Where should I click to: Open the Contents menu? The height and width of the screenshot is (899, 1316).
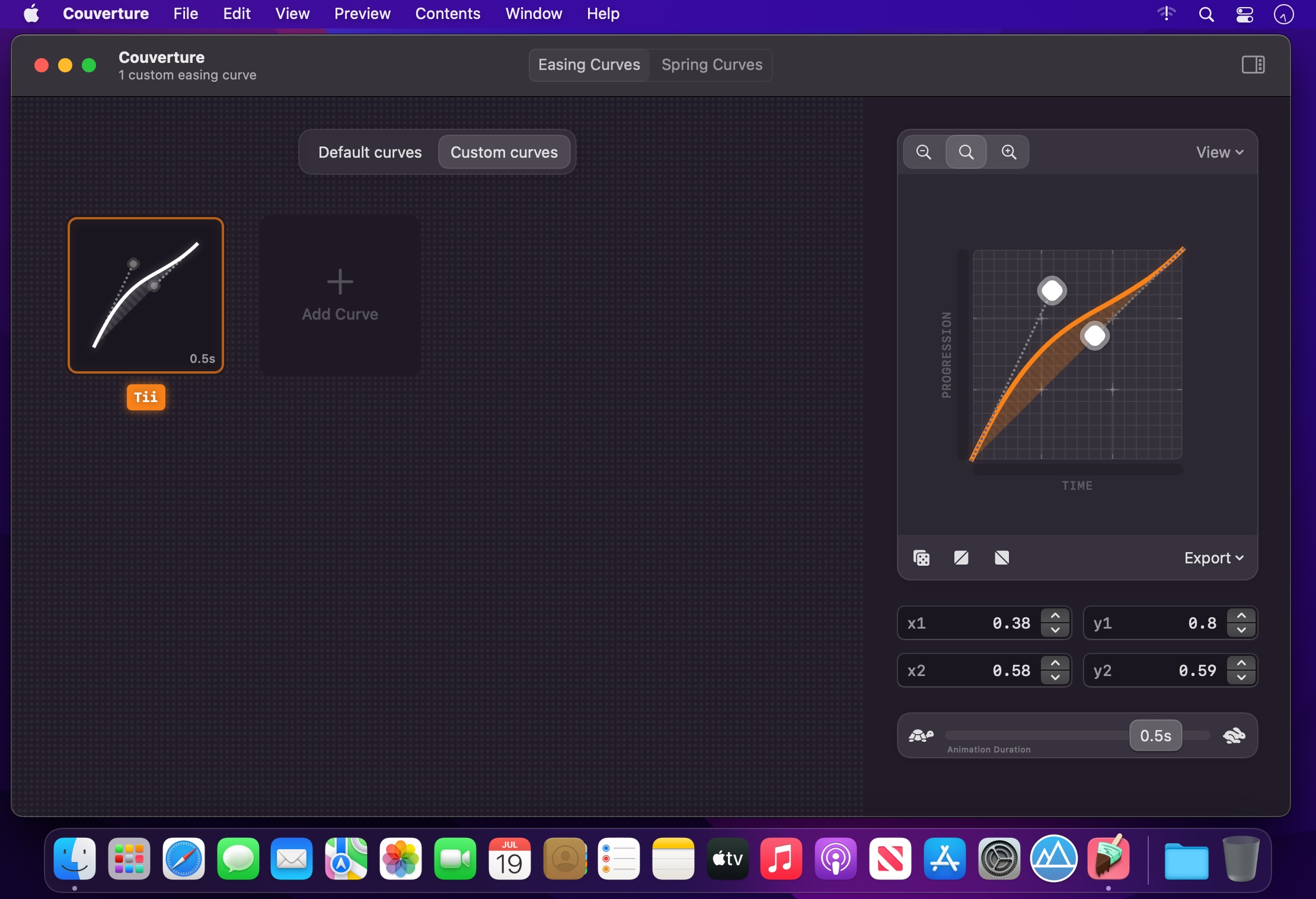pyautogui.click(x=448, y=14)
